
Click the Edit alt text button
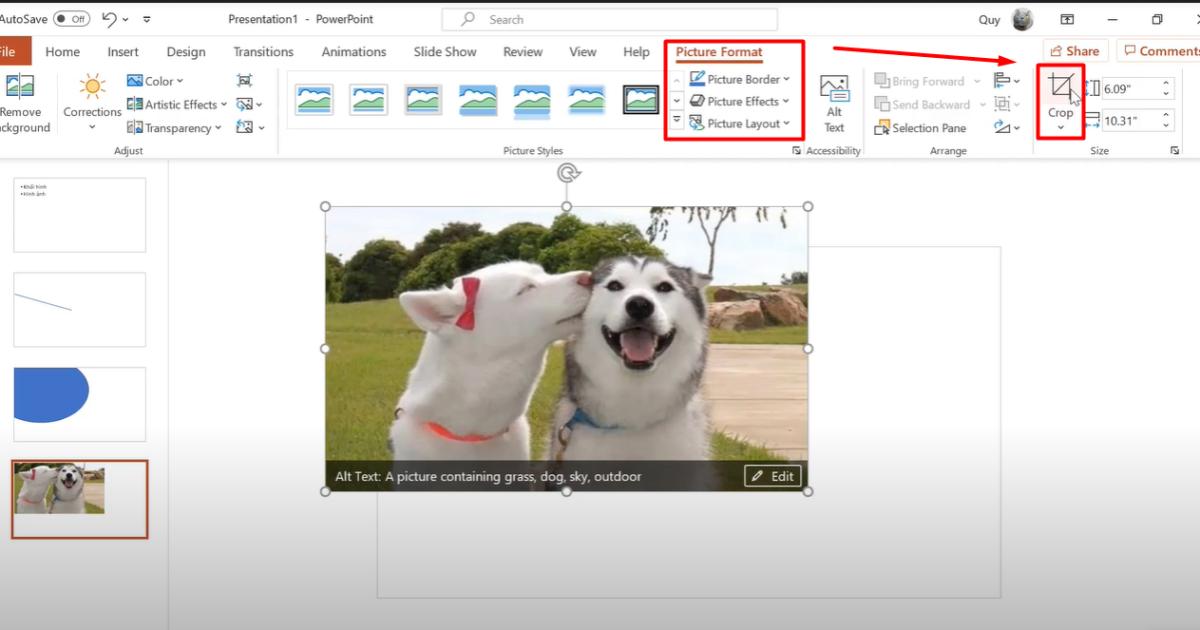[x=772, y=477]
